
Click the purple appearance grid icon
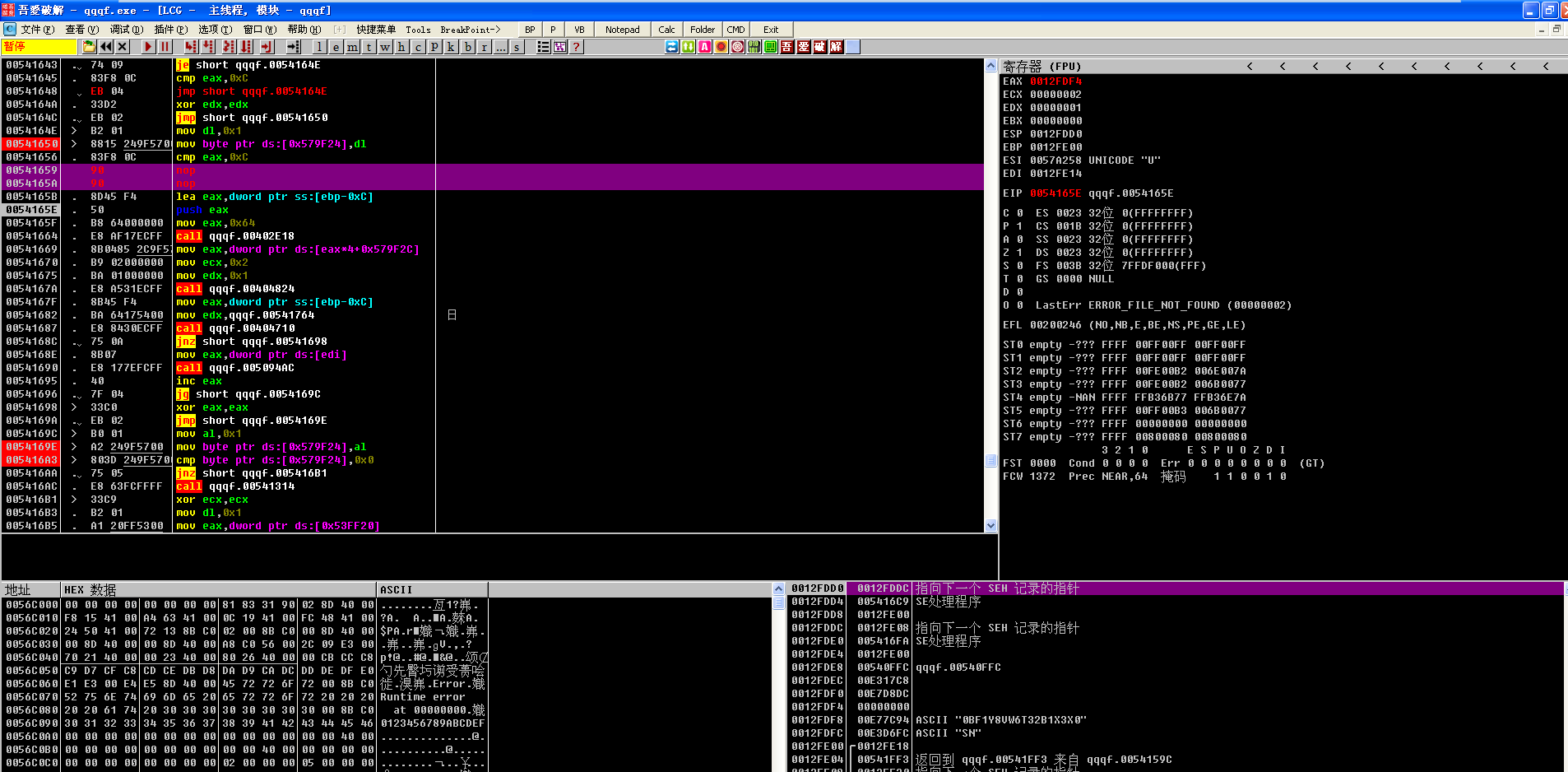(560, 47)
